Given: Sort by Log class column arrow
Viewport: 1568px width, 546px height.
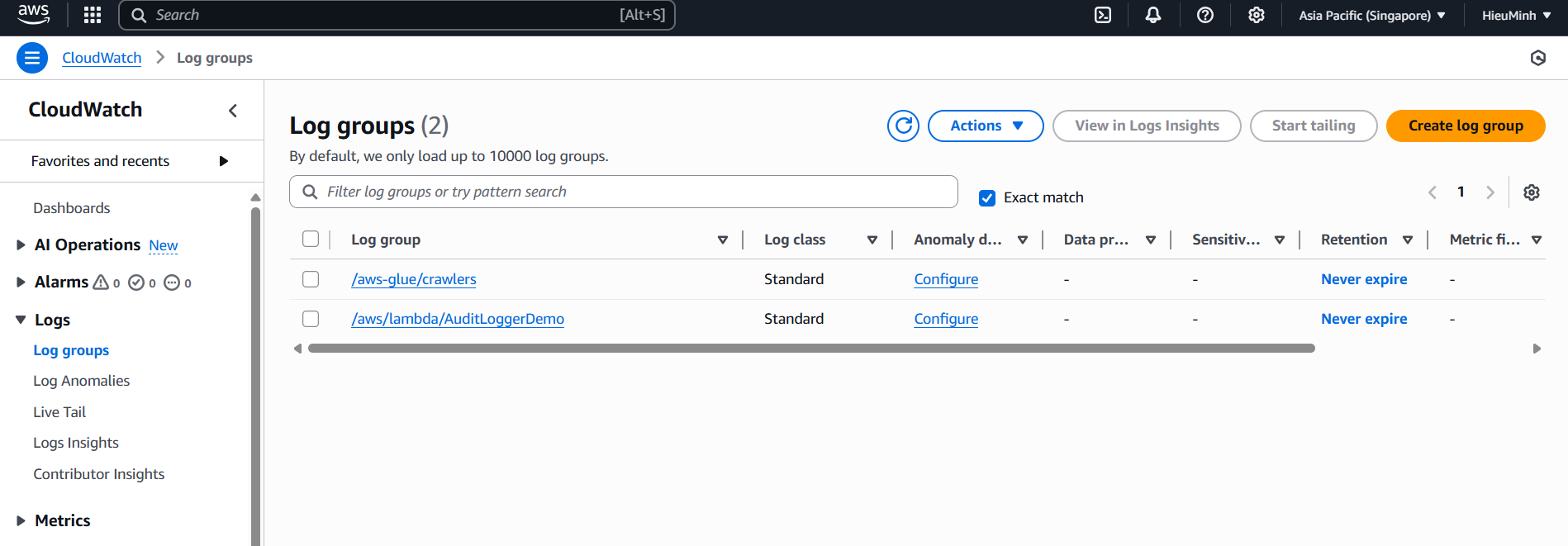Looking at the screenshot, I should 872,240.
